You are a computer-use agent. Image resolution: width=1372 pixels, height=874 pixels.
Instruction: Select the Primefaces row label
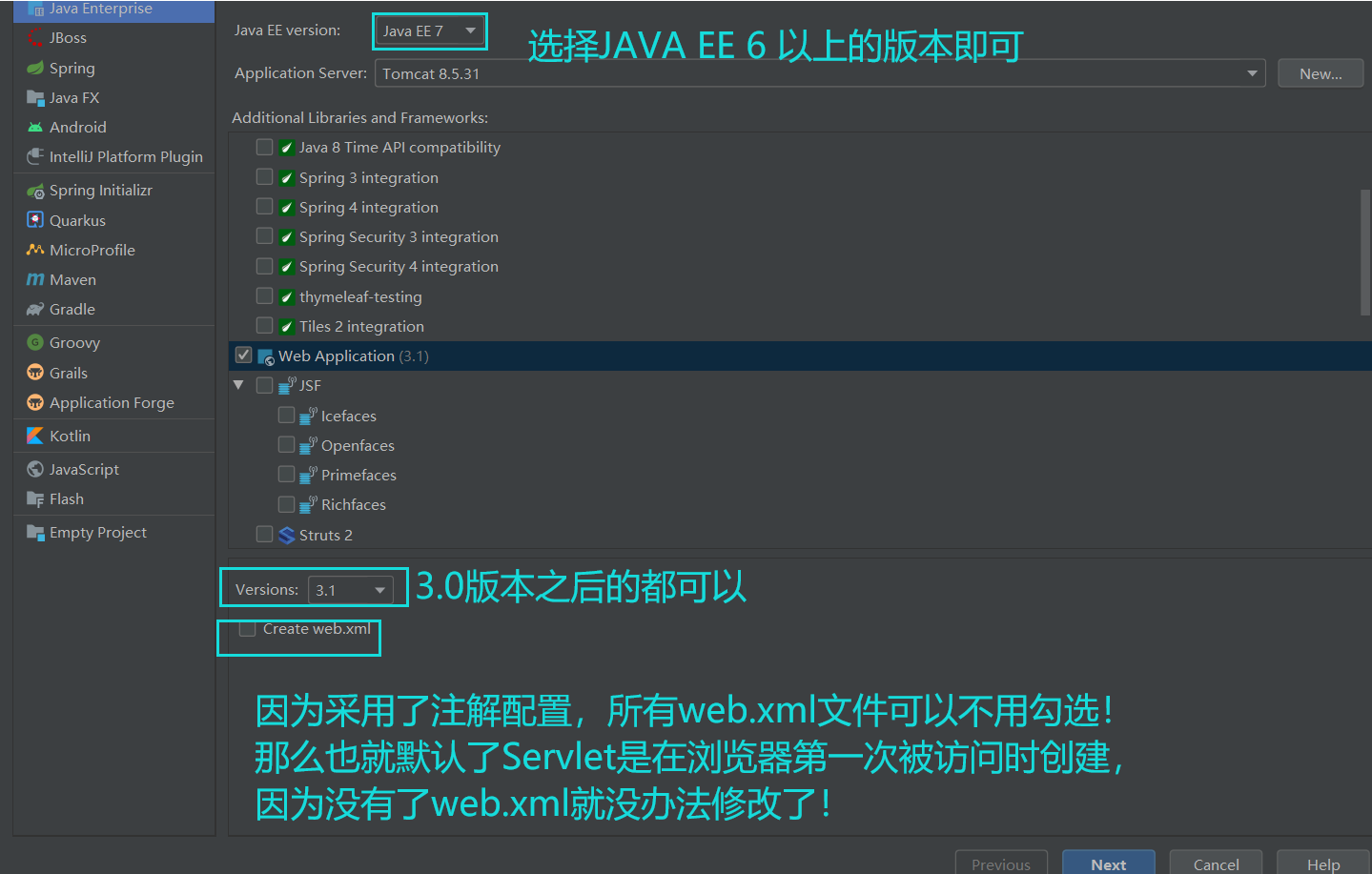[358, 475]
